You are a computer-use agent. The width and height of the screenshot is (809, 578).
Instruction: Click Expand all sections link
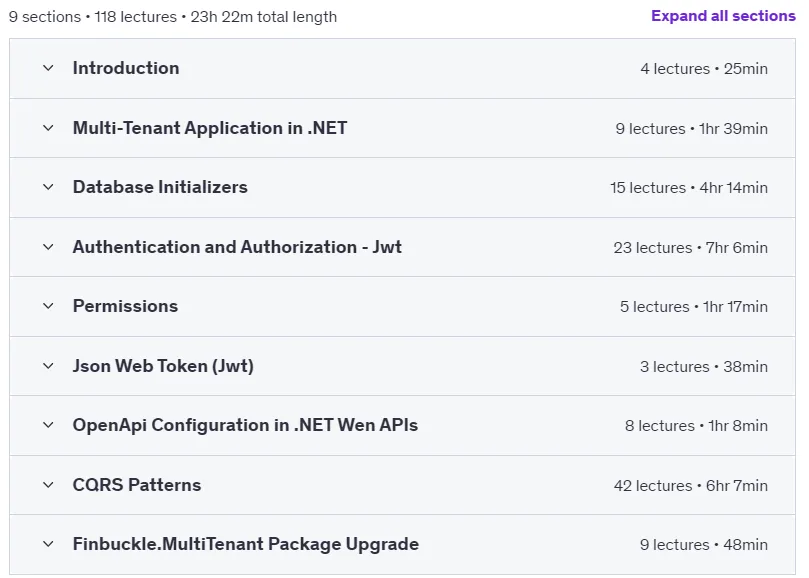point(723,16)
